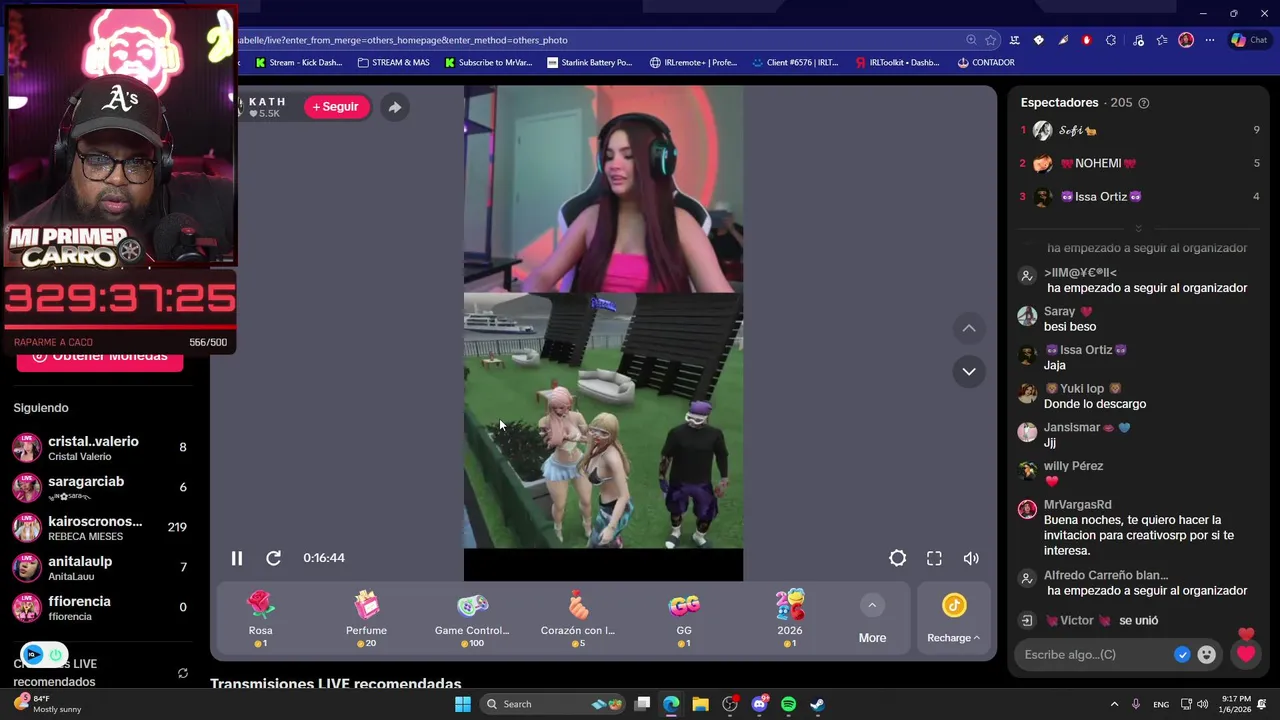This screenshot has width=1280, height=720.
Task: Open the STREAM & MAS bookmarks folder
Action: coord(393,62)
